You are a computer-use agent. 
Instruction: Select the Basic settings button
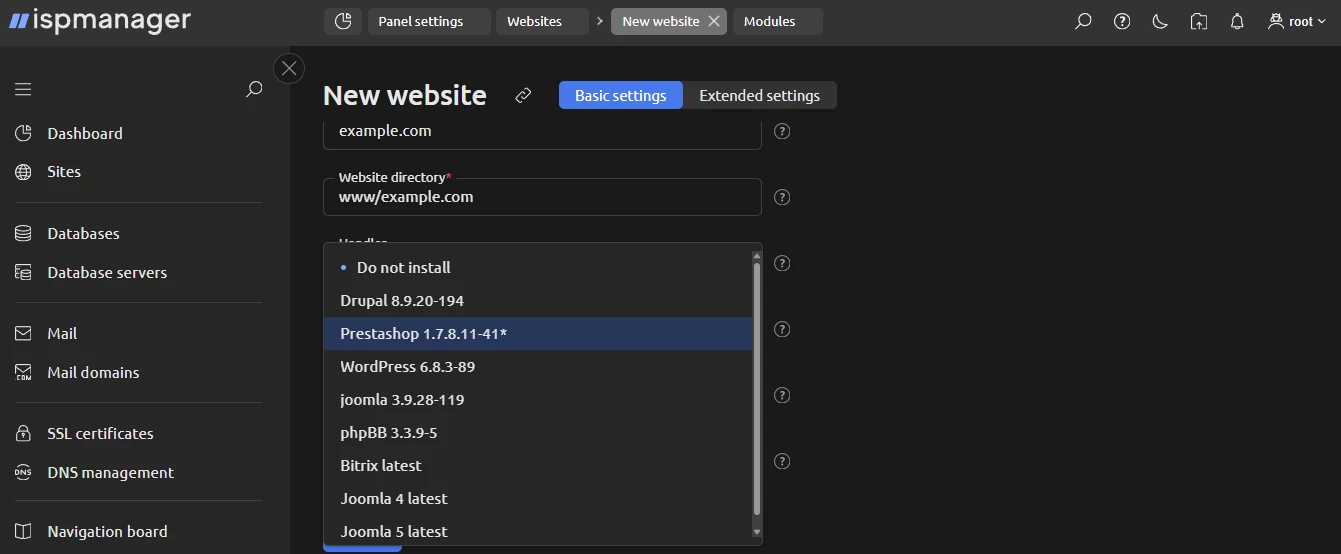coord(620,95)
